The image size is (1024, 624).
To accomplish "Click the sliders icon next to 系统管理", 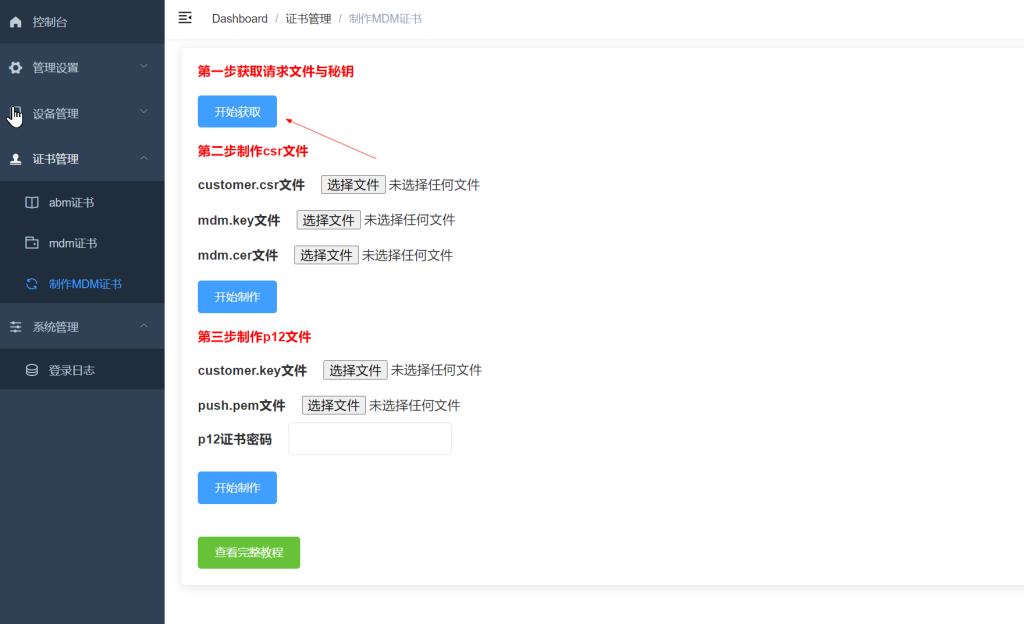I will click(x=15, y=326).
